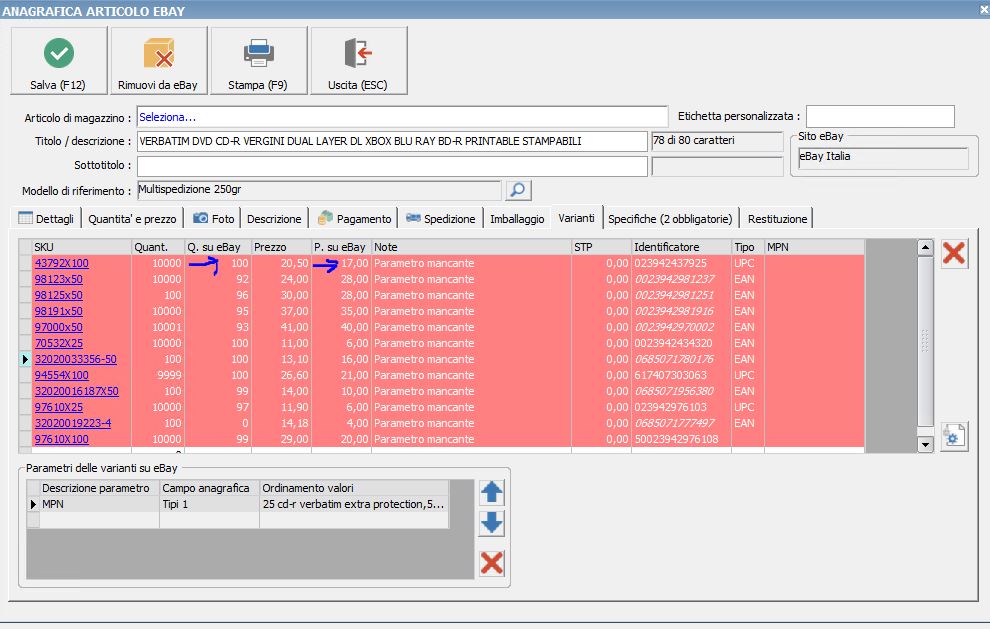990x629 pixels.
Task: Click the Stampa (F9) printer button
Action: click(x=258, y=61)
